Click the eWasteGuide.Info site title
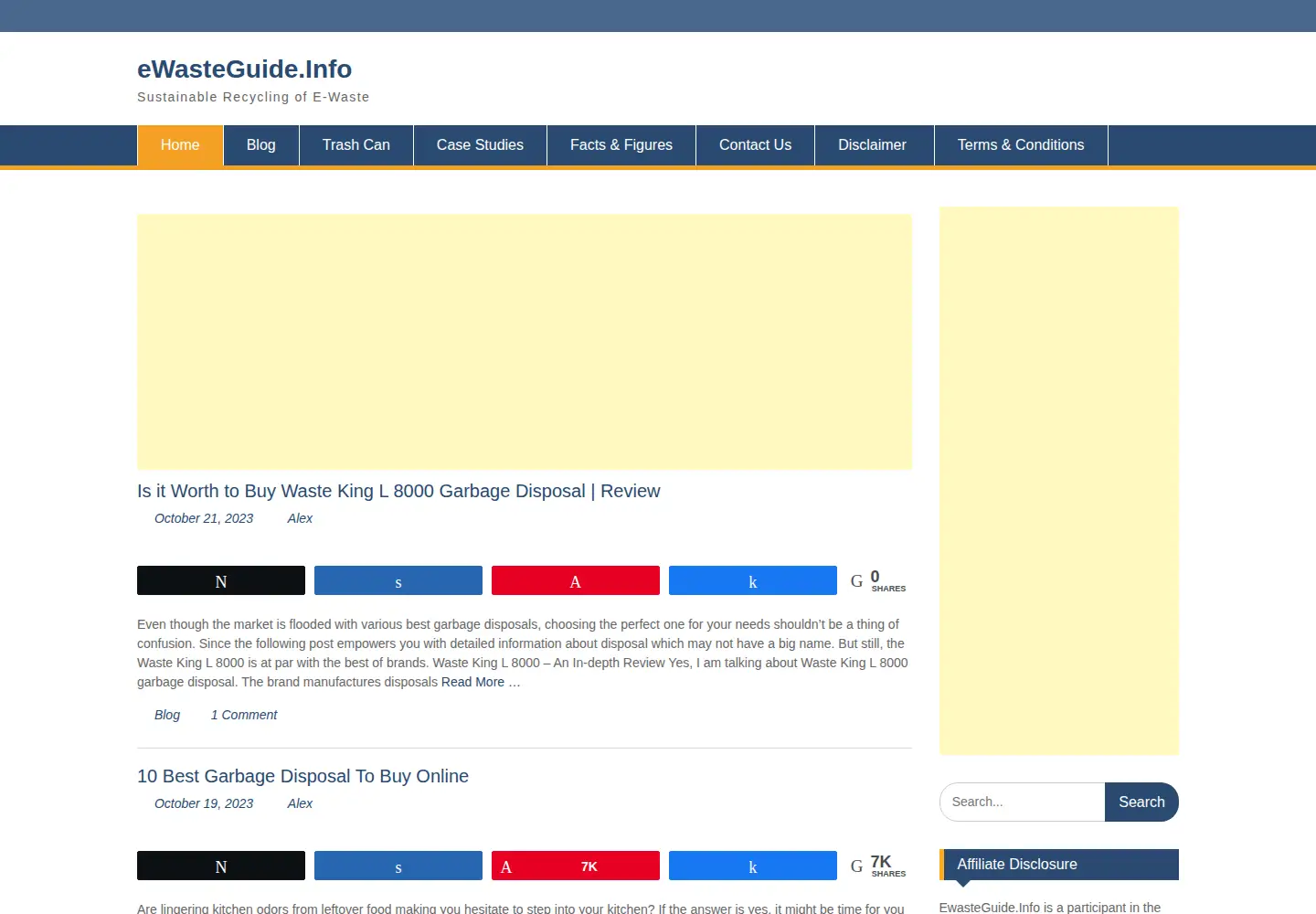The height and width of the screenshot is (914, 1316). [245, 69]
